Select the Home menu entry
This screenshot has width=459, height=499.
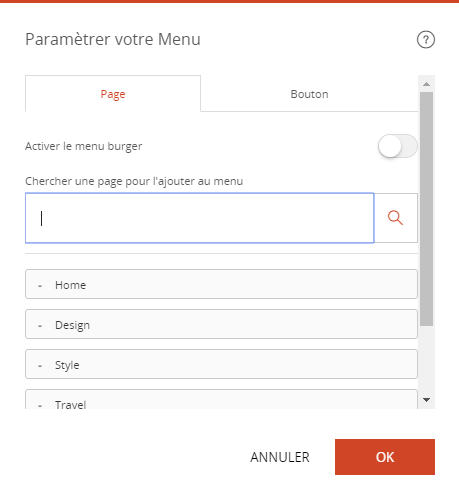pos(221,284)
